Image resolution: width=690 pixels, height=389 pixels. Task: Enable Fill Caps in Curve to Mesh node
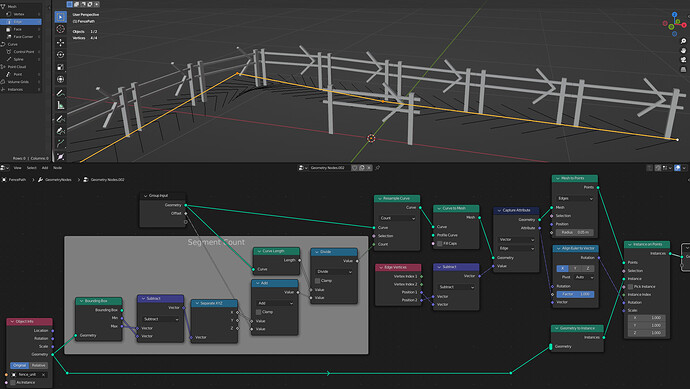(x=440, y=243)
